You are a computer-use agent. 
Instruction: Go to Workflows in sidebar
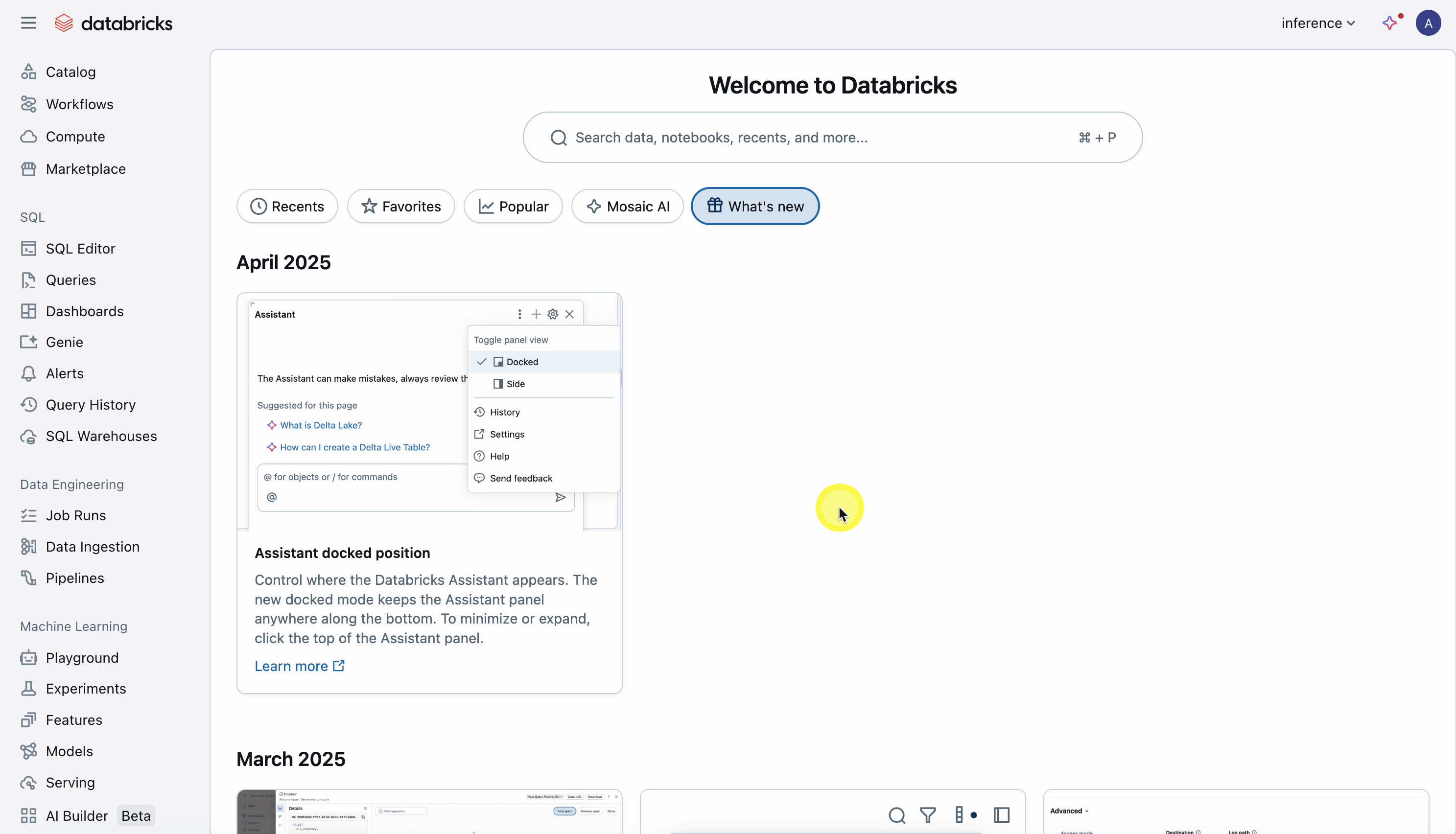point(79,104)
